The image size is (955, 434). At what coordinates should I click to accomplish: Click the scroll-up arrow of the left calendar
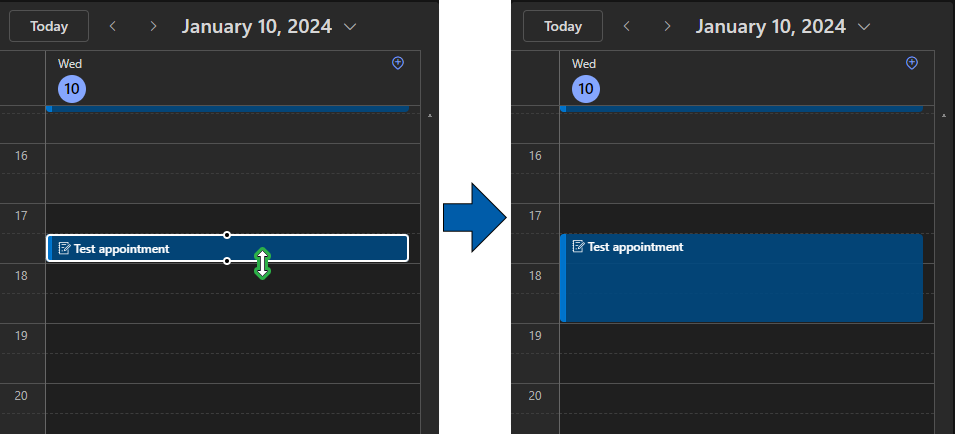tap(429, 117)
